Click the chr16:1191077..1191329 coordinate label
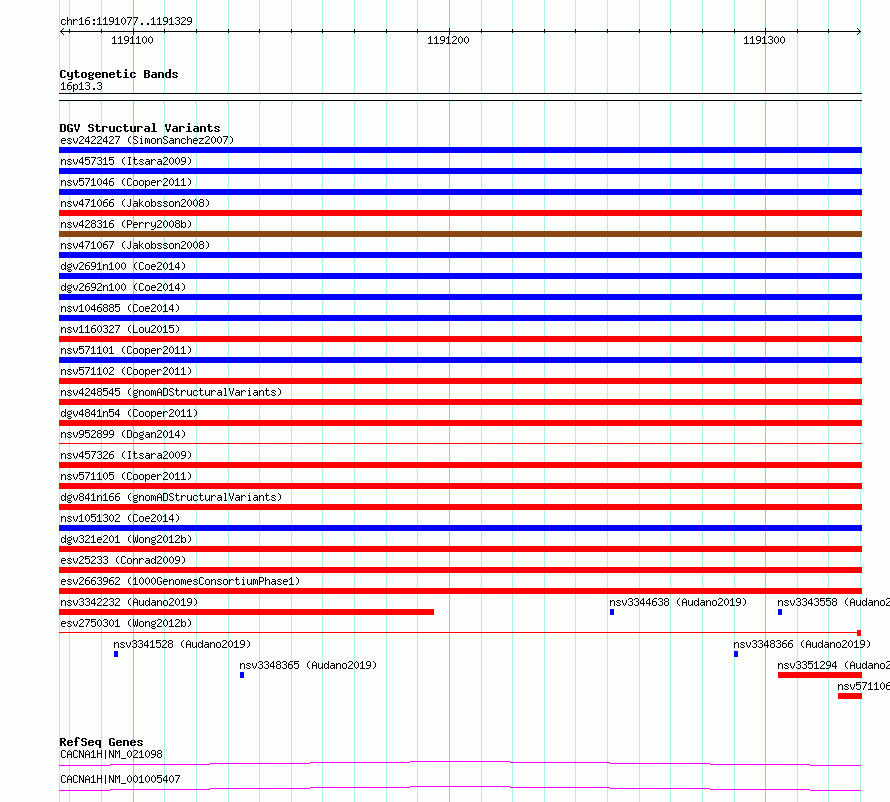This screenshot has width=890, height=802. (x=126, y=21)
